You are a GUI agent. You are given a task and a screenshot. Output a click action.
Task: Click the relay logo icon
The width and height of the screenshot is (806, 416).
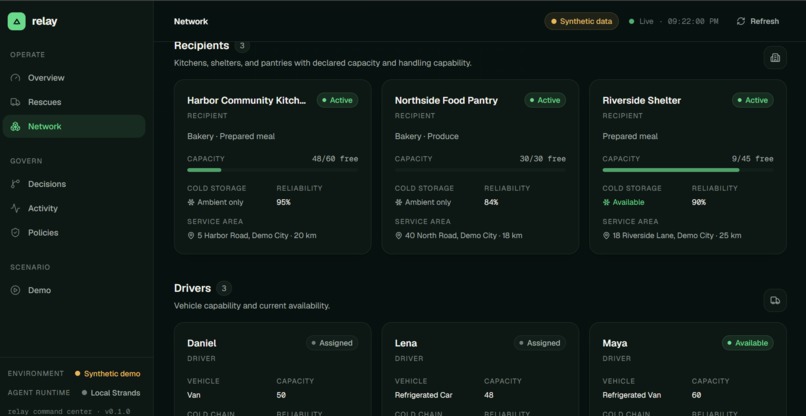coord(16,21)
